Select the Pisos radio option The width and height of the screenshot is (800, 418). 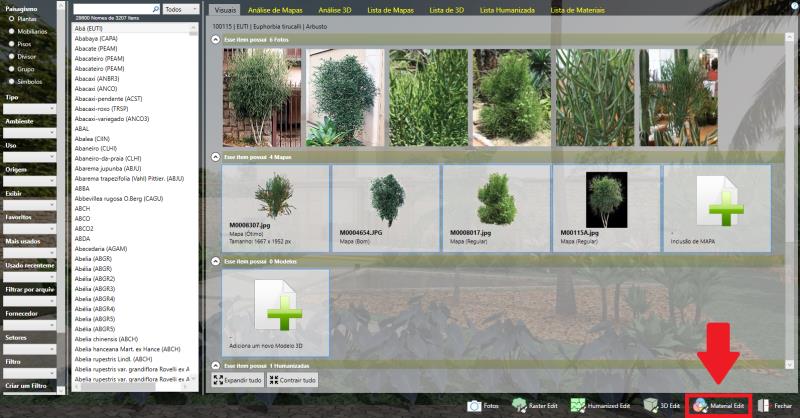[9, 44]
